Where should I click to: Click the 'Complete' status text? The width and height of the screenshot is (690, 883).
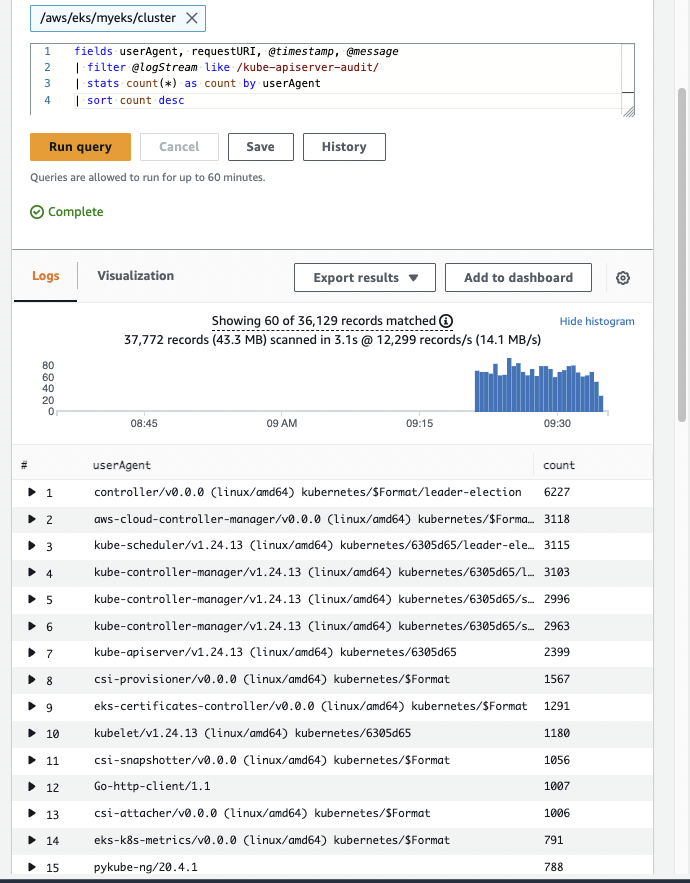[x=75, y=212]
